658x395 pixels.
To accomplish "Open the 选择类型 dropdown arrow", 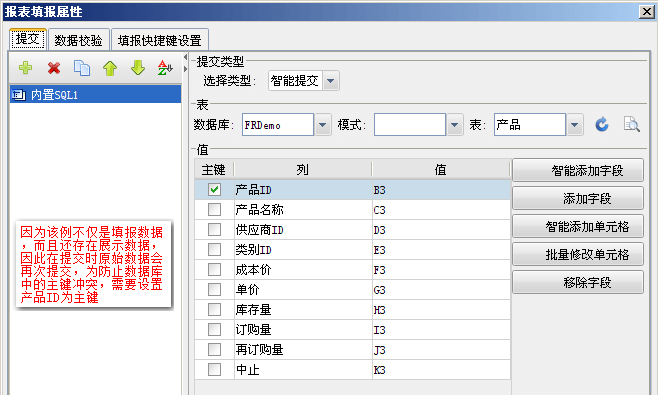I will pyautogui.click(x=331, y=81).
